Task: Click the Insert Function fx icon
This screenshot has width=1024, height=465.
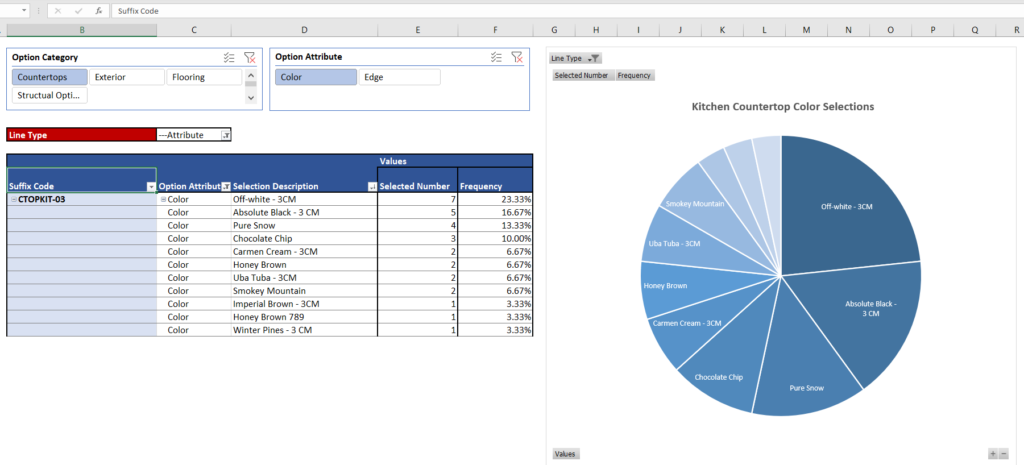Action: (x=99, y=10)
